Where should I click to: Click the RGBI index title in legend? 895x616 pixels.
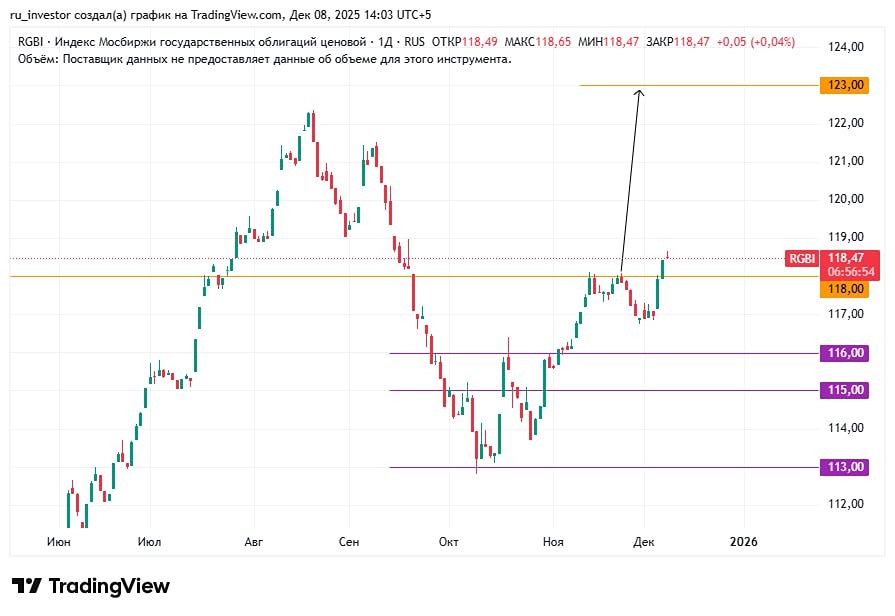[x=191, y=42]
